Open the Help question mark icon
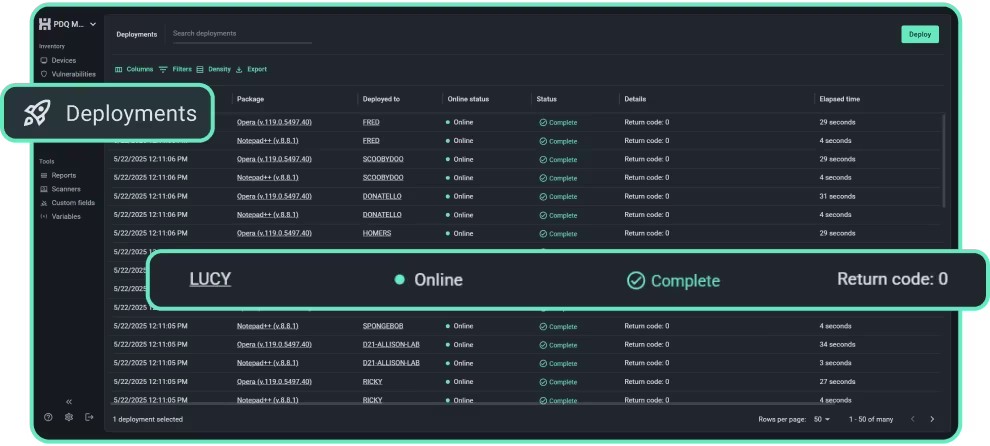This screenshot has width=990, height=446. 48,417
